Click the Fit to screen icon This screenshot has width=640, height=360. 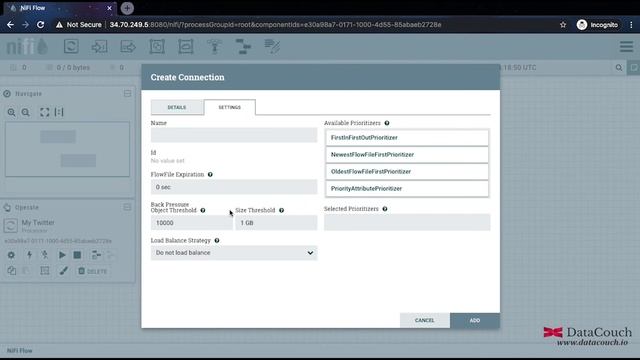point(44,112)
